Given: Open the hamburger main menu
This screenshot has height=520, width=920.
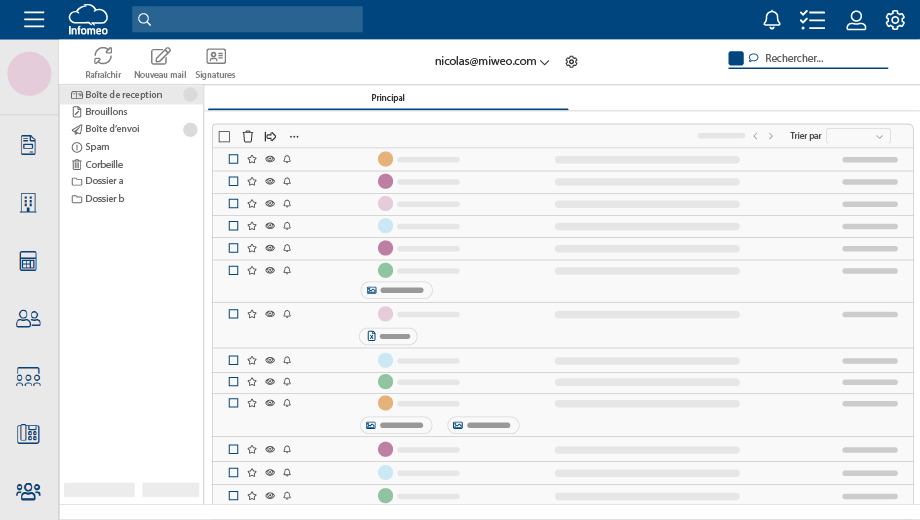Looking at the screenshot, I should [x=34, y=20].
